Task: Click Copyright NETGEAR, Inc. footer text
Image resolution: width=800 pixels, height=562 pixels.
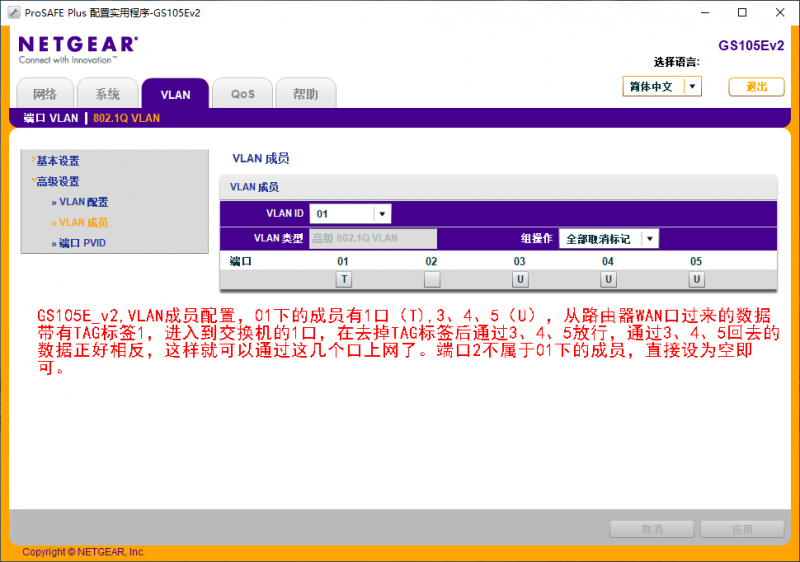Action: coord(84,552)
